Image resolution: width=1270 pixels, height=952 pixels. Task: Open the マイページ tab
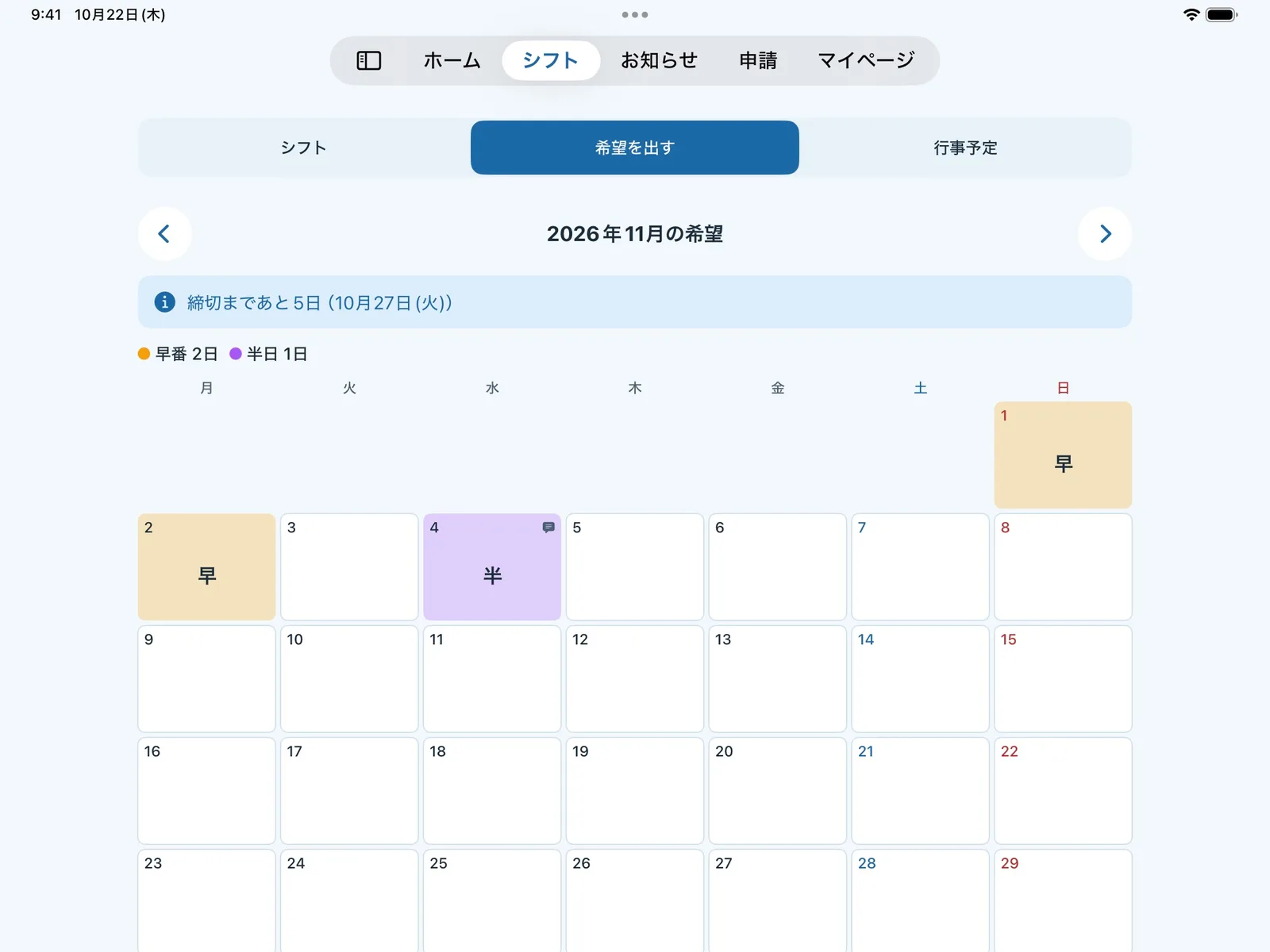point(866,60)
